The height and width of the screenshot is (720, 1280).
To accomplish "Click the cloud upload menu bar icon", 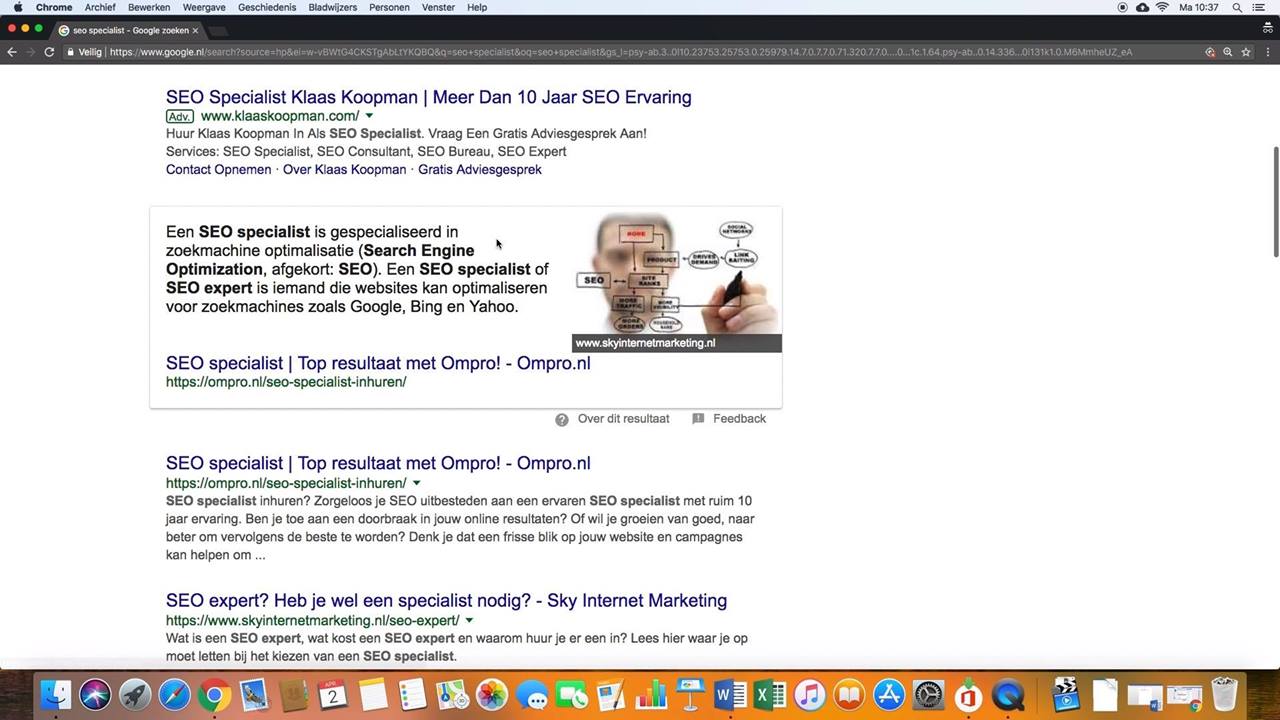I will pyautogui.click(x=1142, y=7).
